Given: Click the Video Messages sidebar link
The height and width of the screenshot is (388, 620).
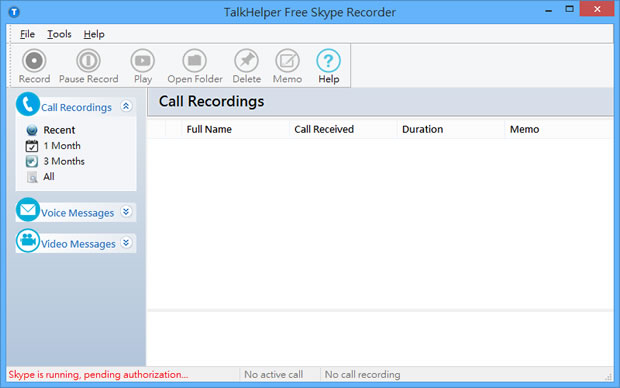Looking at the screenshot, I should pos(78,244).
